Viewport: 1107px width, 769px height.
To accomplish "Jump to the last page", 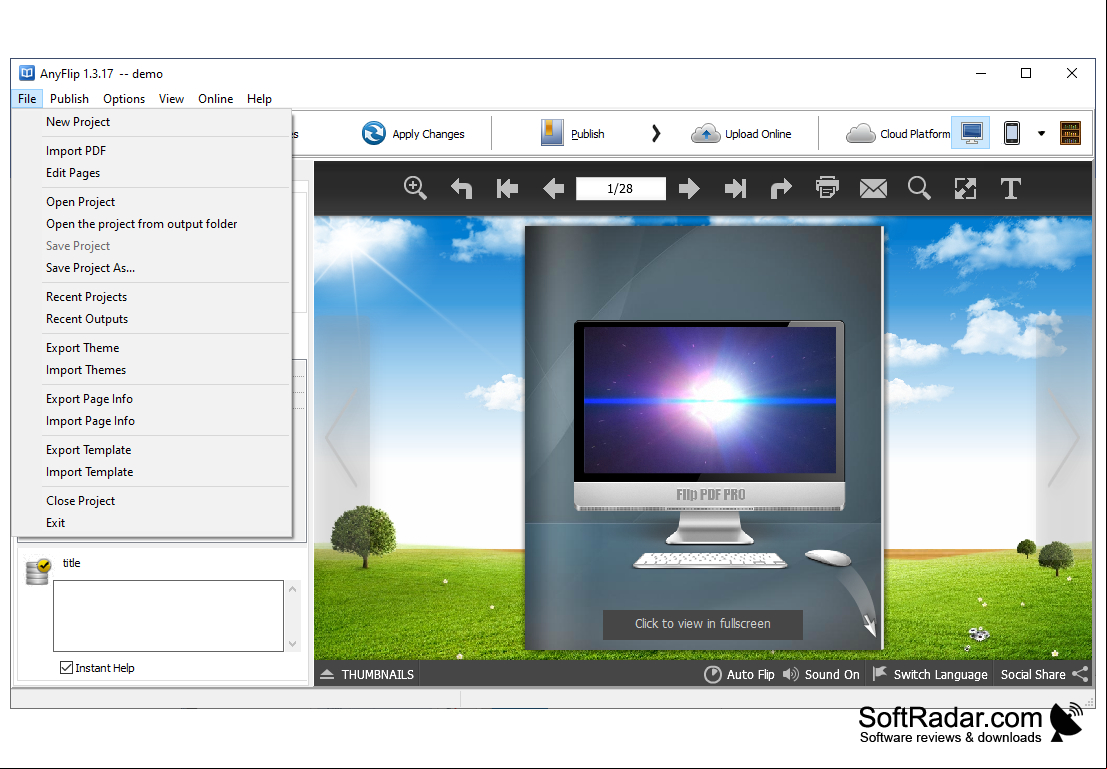I will coord(735,189).
